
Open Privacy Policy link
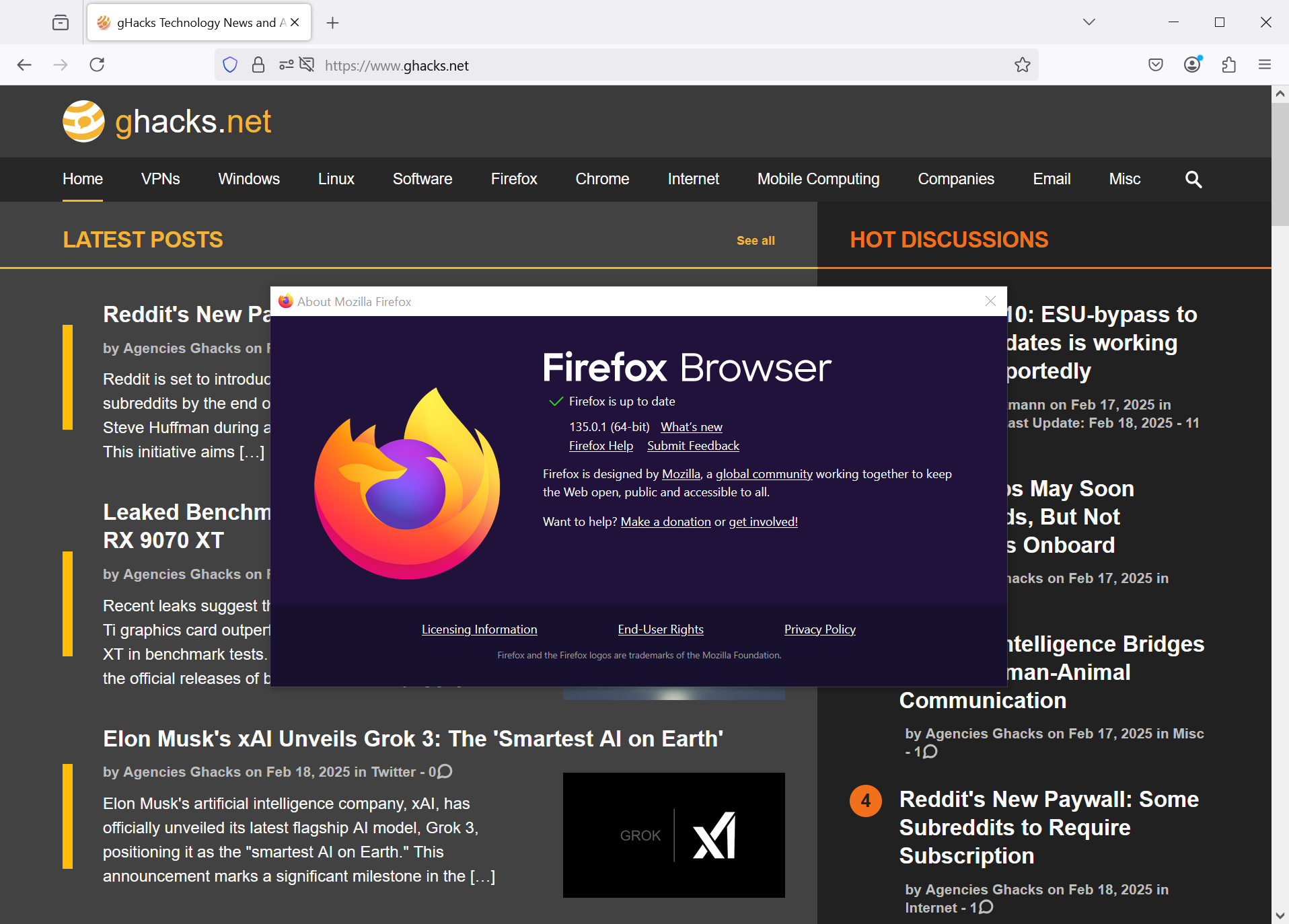click(x=819, y=629)
